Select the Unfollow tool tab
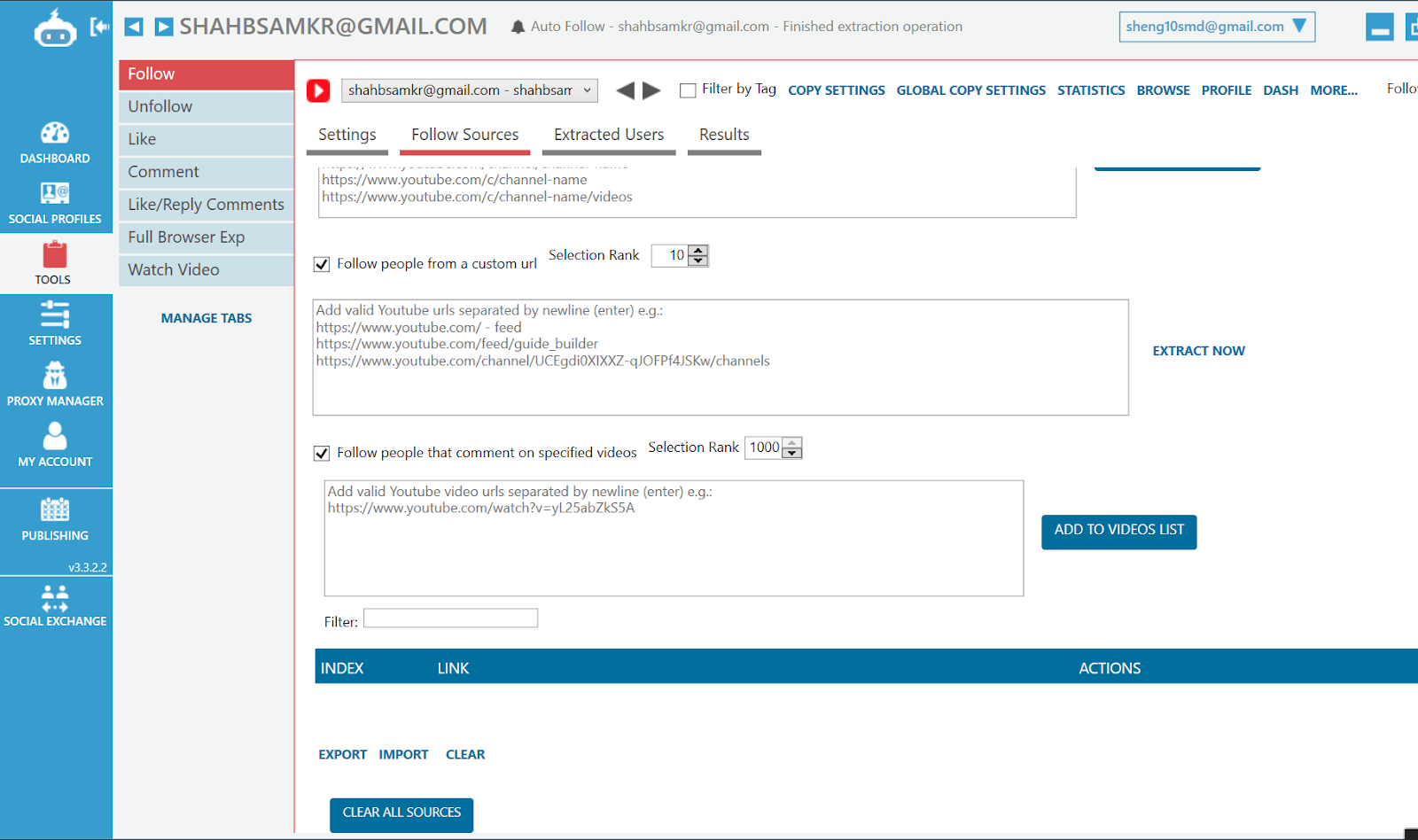The width and height of the screenshot is (1418, 840). [x=206, y=107]
